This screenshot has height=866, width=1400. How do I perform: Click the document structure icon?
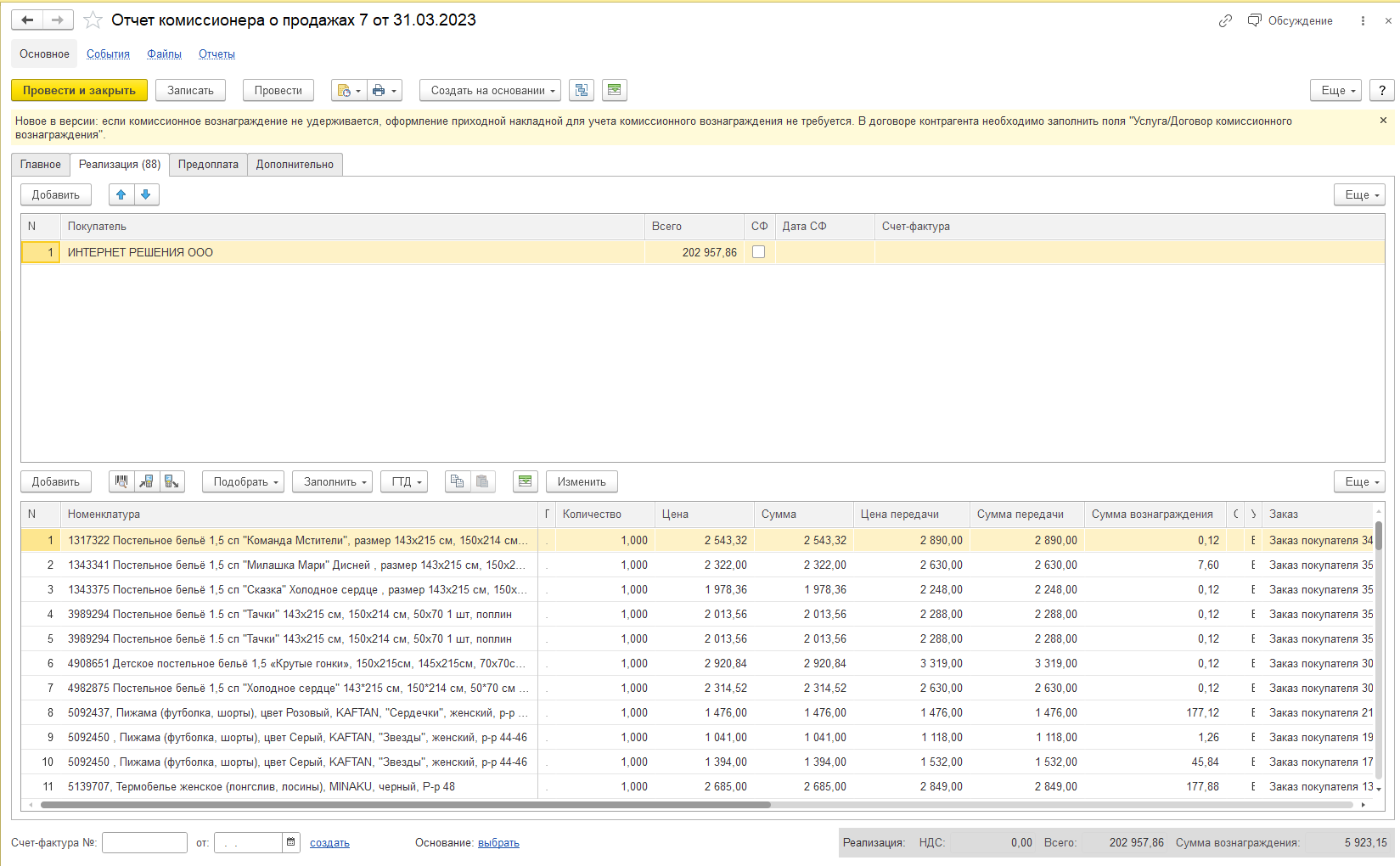click(581, 90)
